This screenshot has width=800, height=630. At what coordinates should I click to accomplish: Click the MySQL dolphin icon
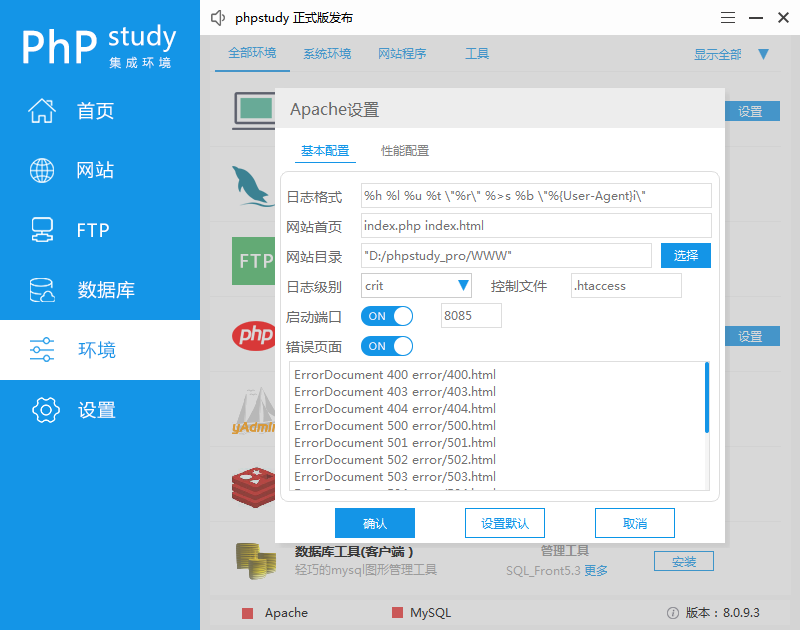253,186
